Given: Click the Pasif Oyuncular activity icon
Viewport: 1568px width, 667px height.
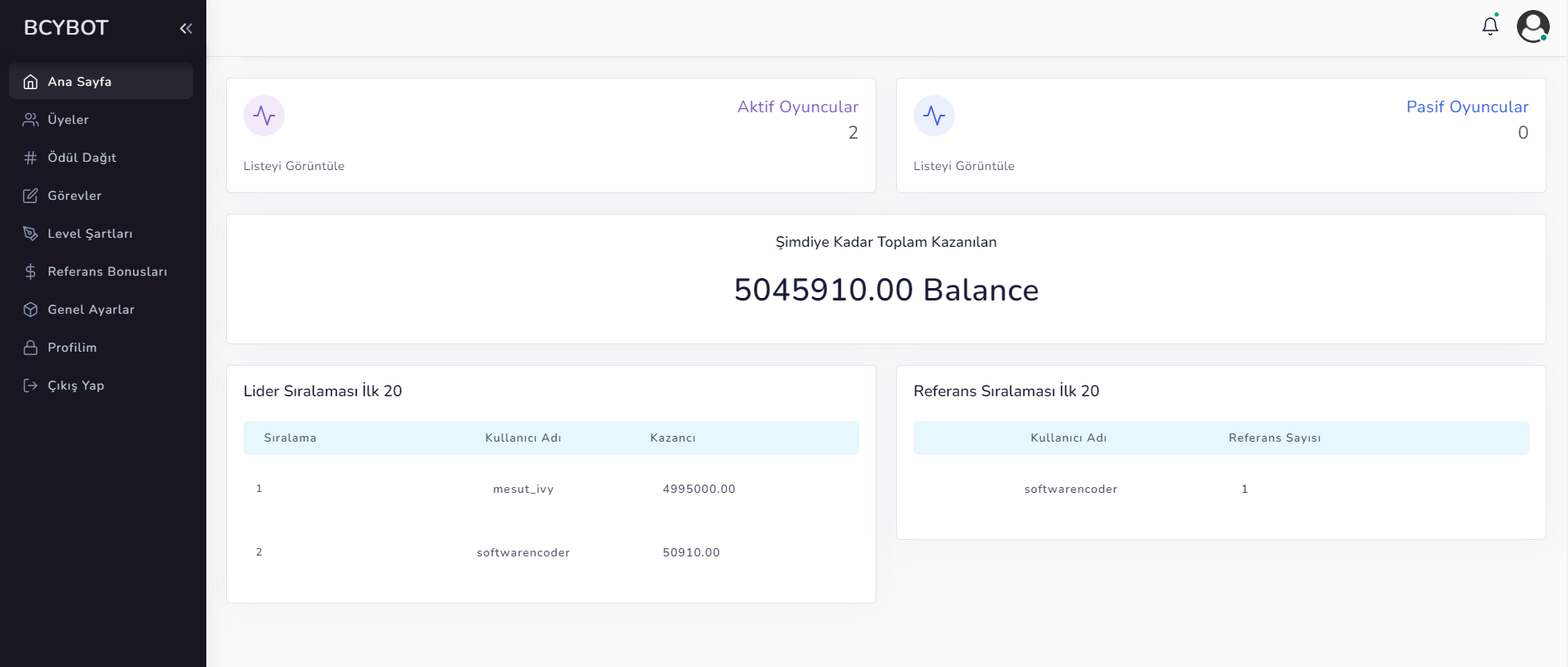Looking at the screenshot, I should 934,116.
